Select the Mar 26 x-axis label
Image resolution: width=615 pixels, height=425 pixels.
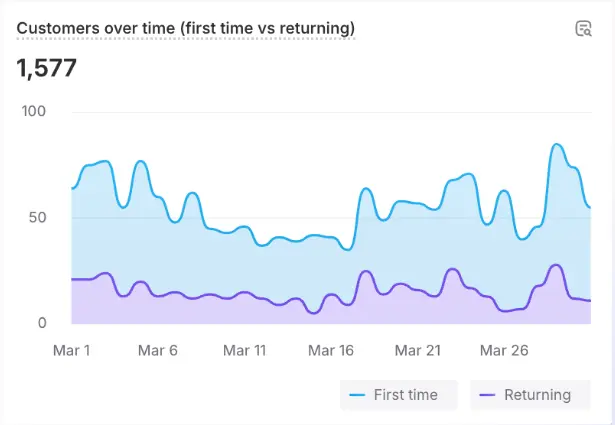coord(505,351)
